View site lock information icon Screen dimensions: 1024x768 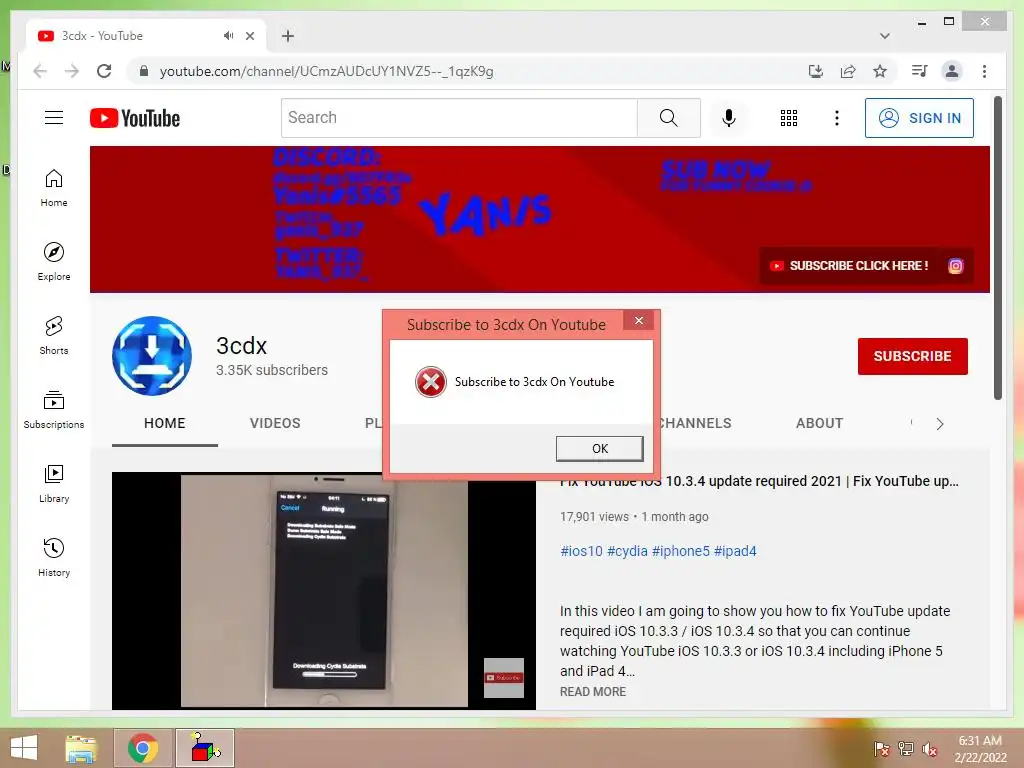pyautogui.click(x=144, y=71)
